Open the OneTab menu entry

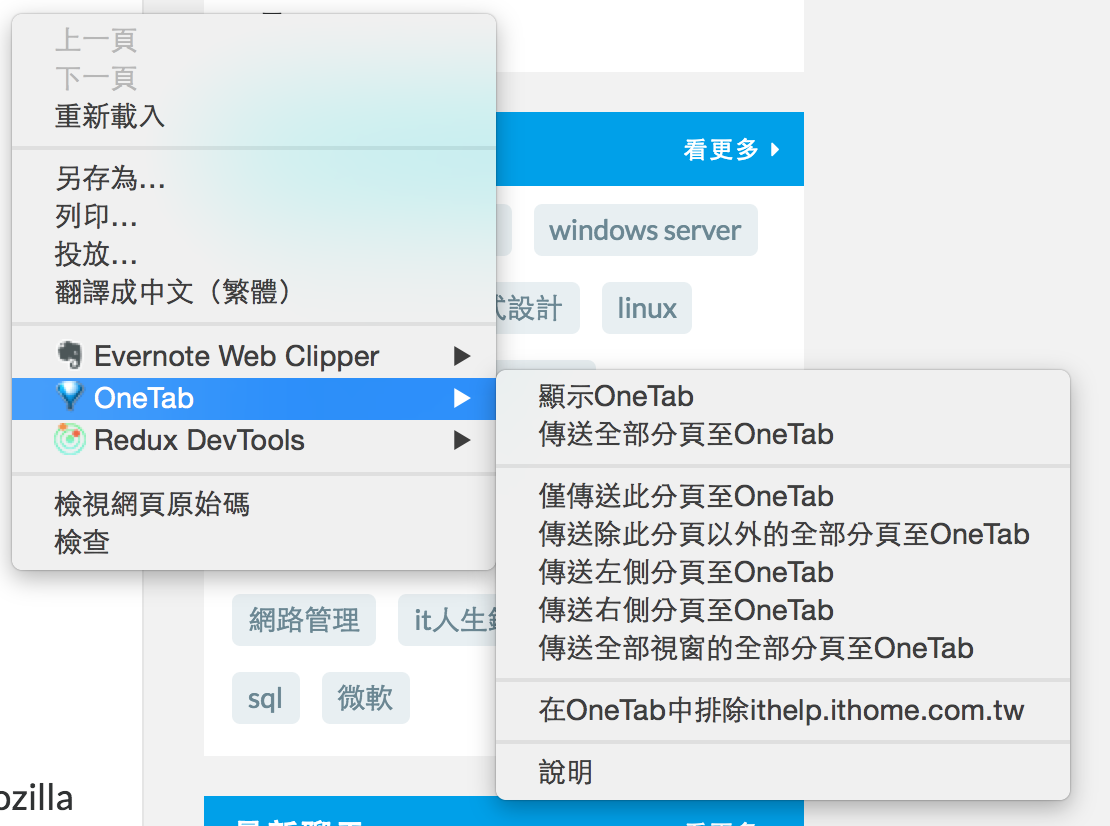click(253, 398)
